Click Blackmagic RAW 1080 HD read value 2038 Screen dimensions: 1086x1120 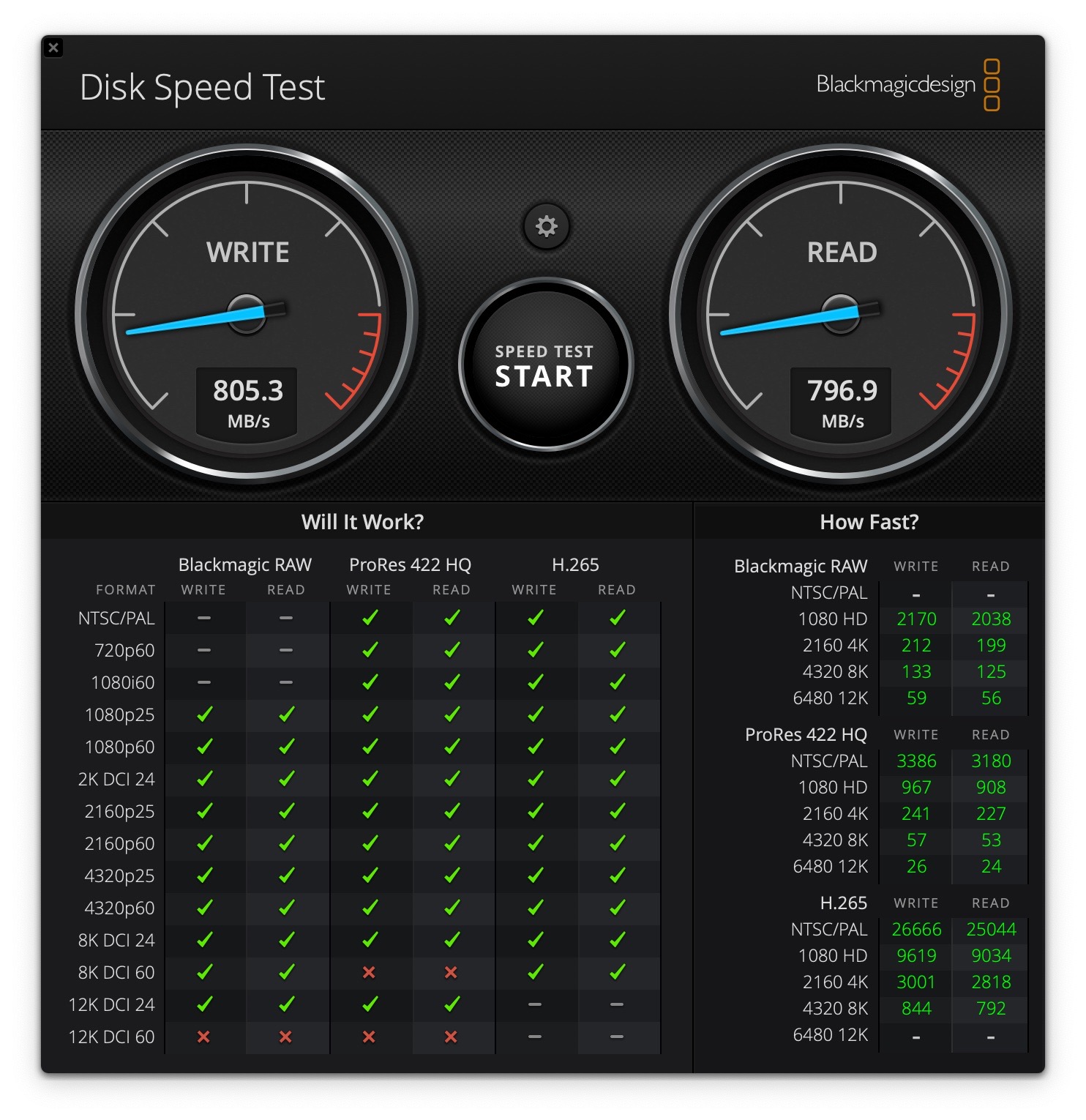pos(991,619)
